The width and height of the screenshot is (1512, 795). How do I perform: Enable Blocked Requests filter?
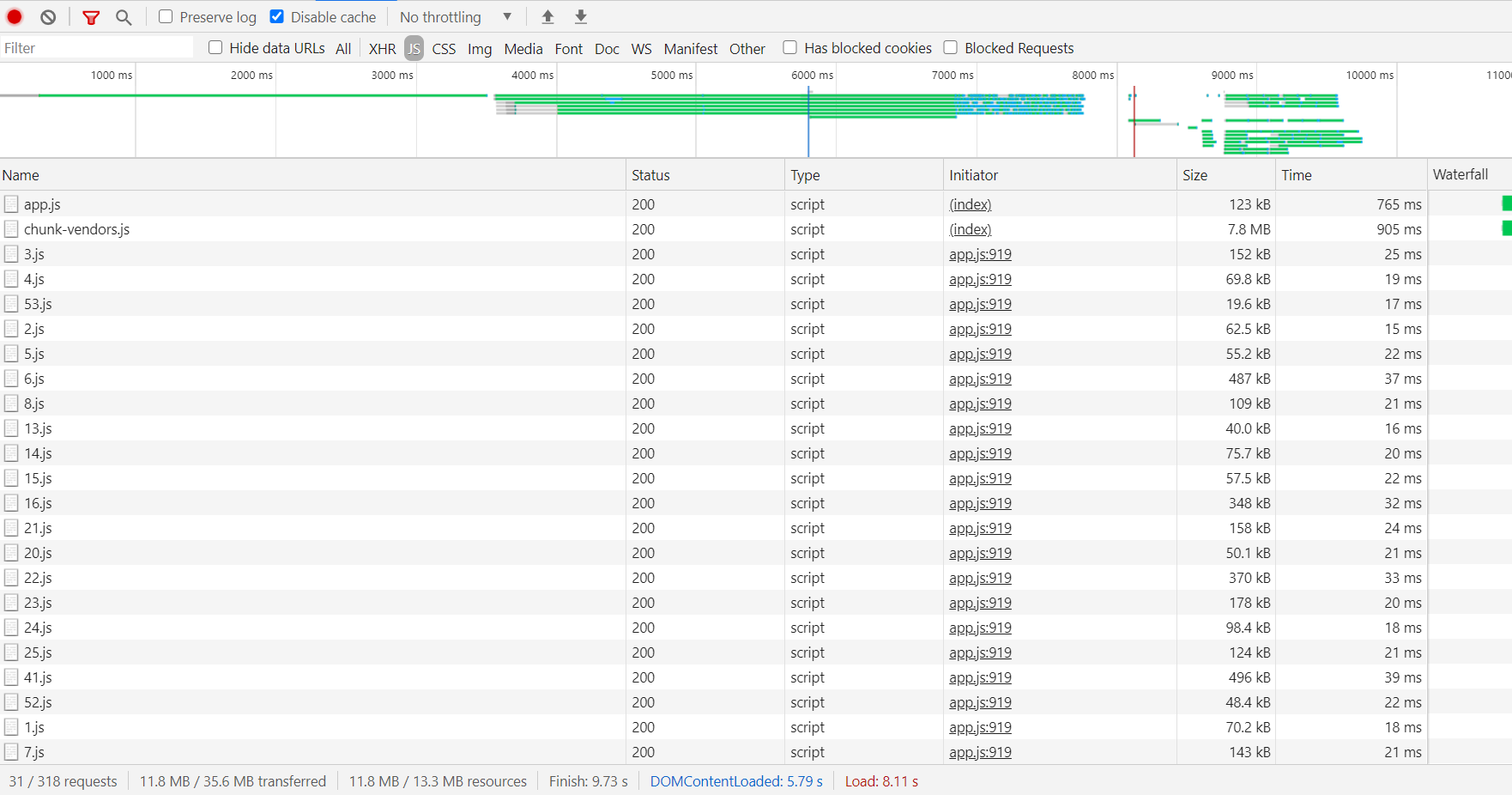pyautogui.click(x=950, y=47)
